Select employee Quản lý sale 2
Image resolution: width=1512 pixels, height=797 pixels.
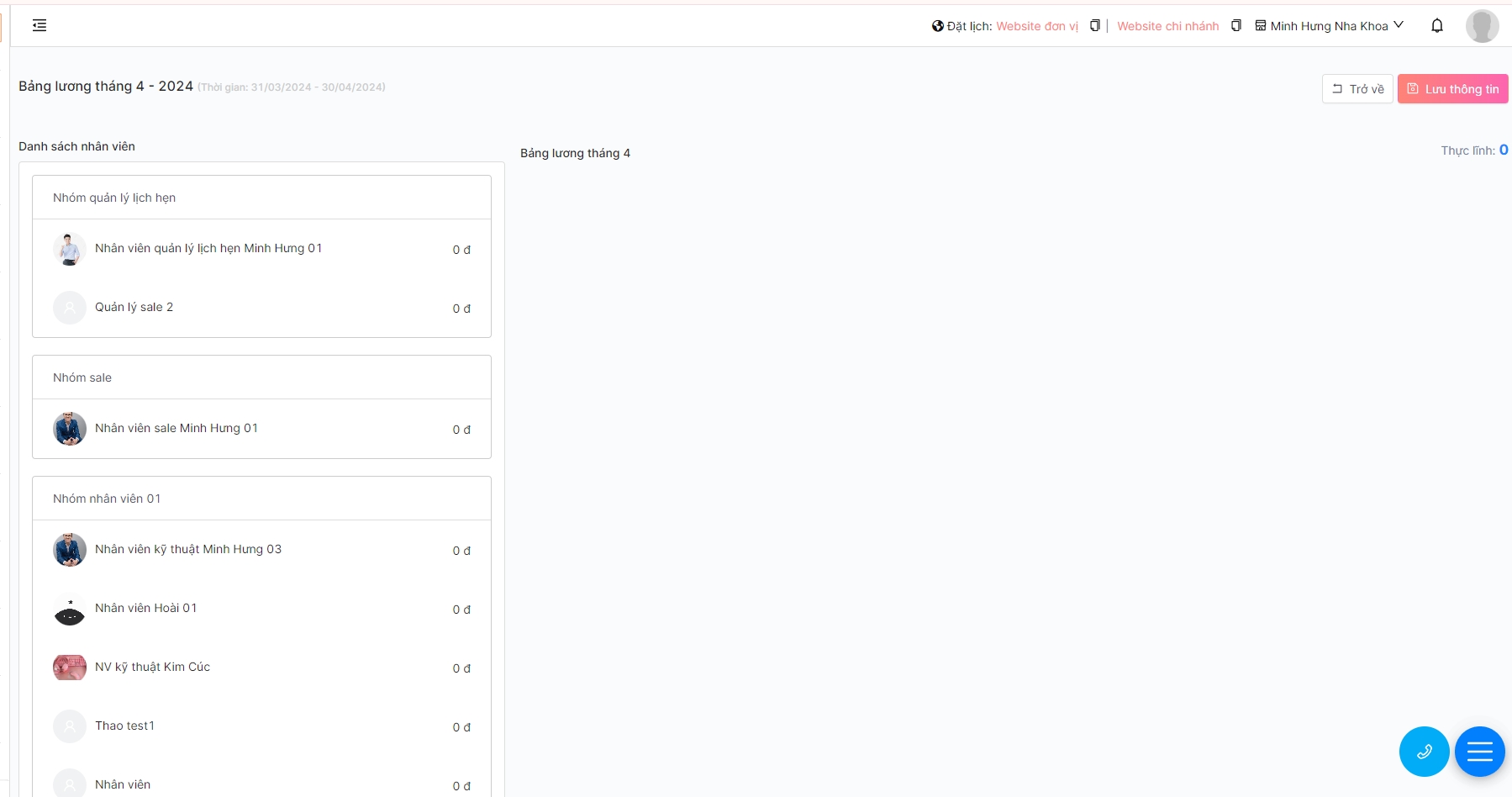click(x=134, y=308)
